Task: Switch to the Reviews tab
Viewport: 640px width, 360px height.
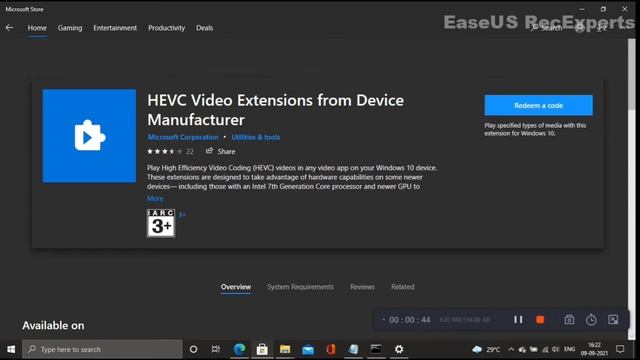Action: tap(362, 287)
